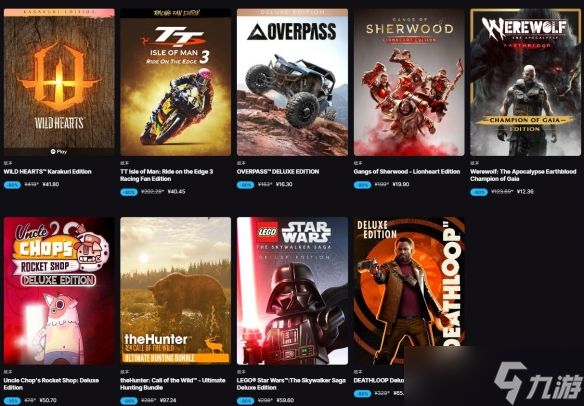Open the WILD HEARTS cover art thumbnail
The image size is (584, 406).
tap(59, 82)
